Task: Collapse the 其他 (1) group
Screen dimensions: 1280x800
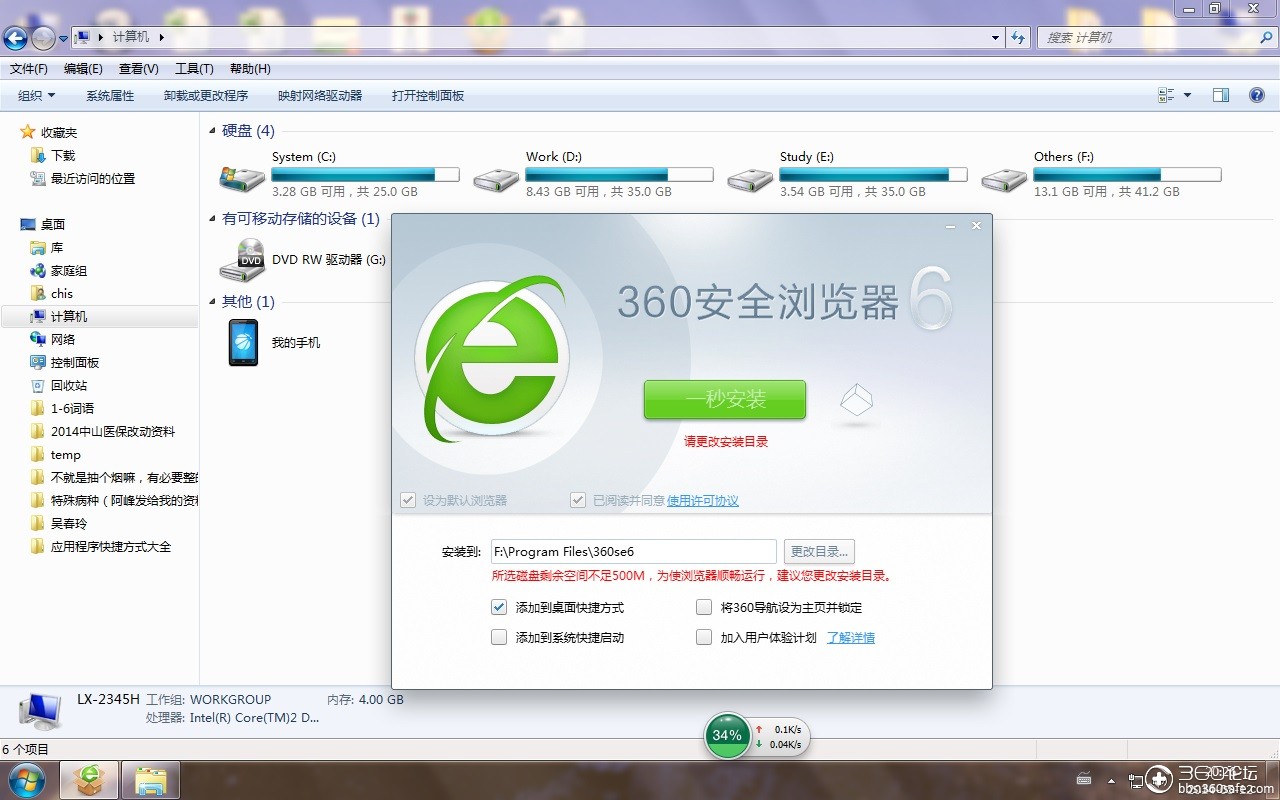Action: pos(213,301)
